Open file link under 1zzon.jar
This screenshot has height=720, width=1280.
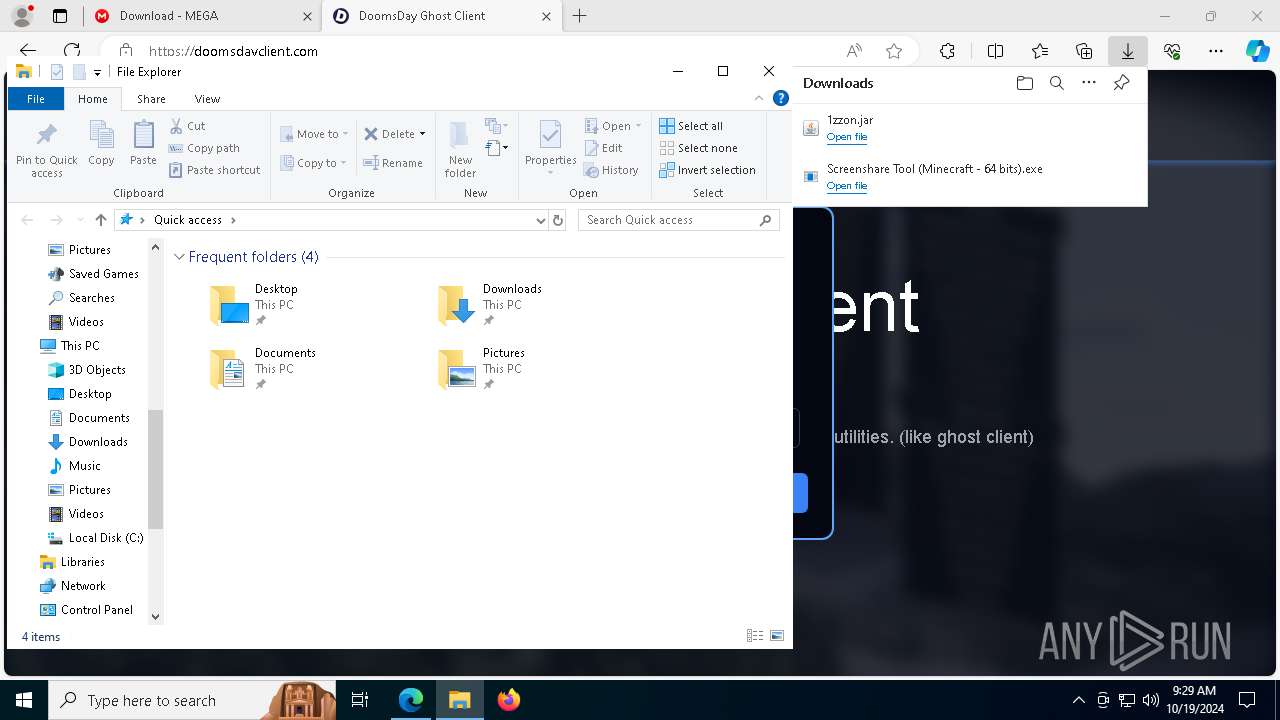coord(846,137)
